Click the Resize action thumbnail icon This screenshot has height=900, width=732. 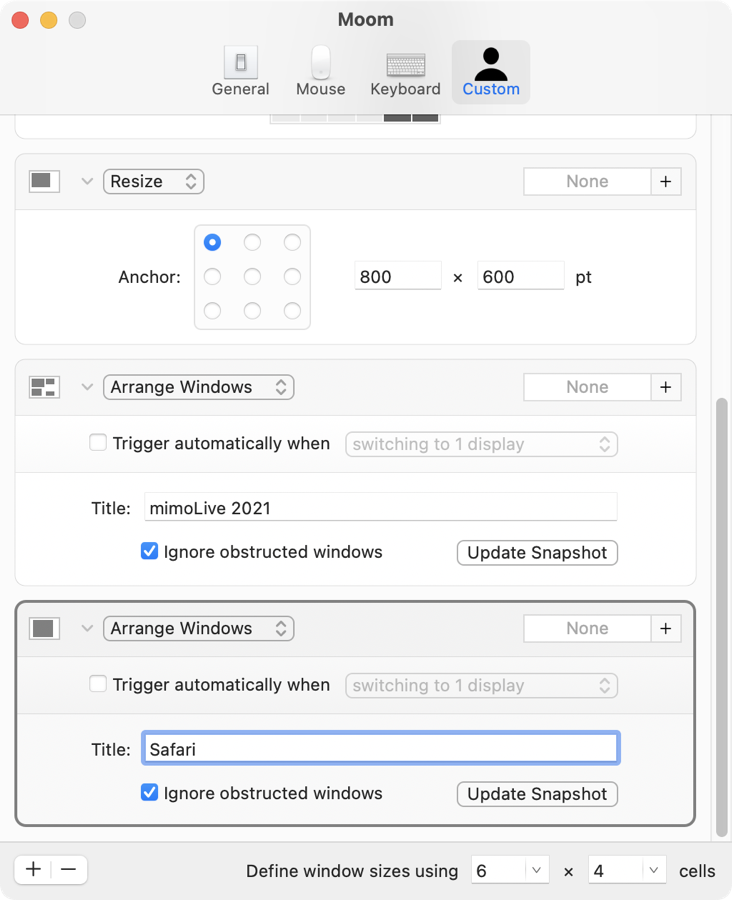44,181
